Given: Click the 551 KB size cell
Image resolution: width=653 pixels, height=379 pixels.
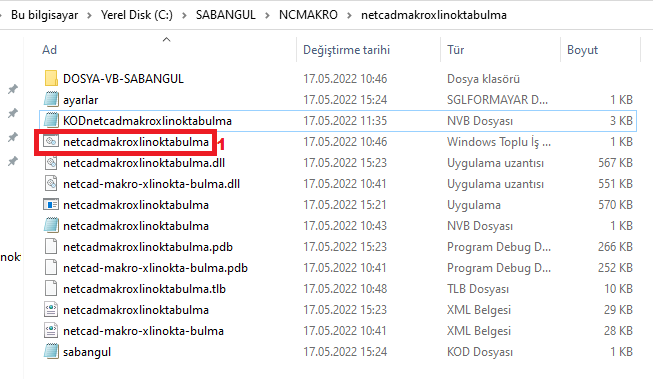Looking at the screenshot, I should click(x=616, y=184).
